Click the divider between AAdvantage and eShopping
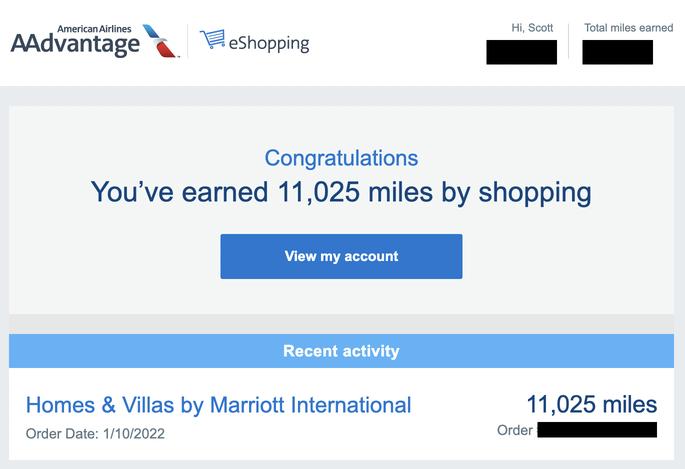Image resolution: width=685 pixels, height=469 pixels. pyautogui.click(x=188, y=41)
